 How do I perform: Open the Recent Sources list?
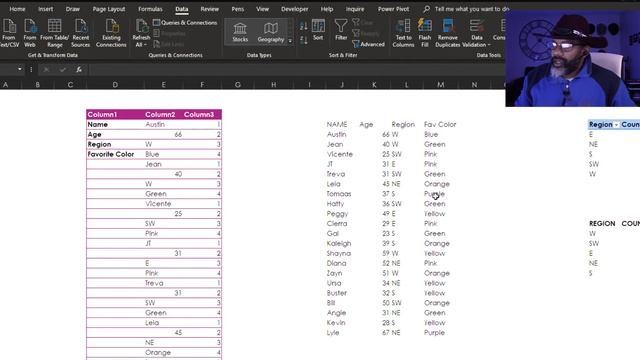(80, 33)
